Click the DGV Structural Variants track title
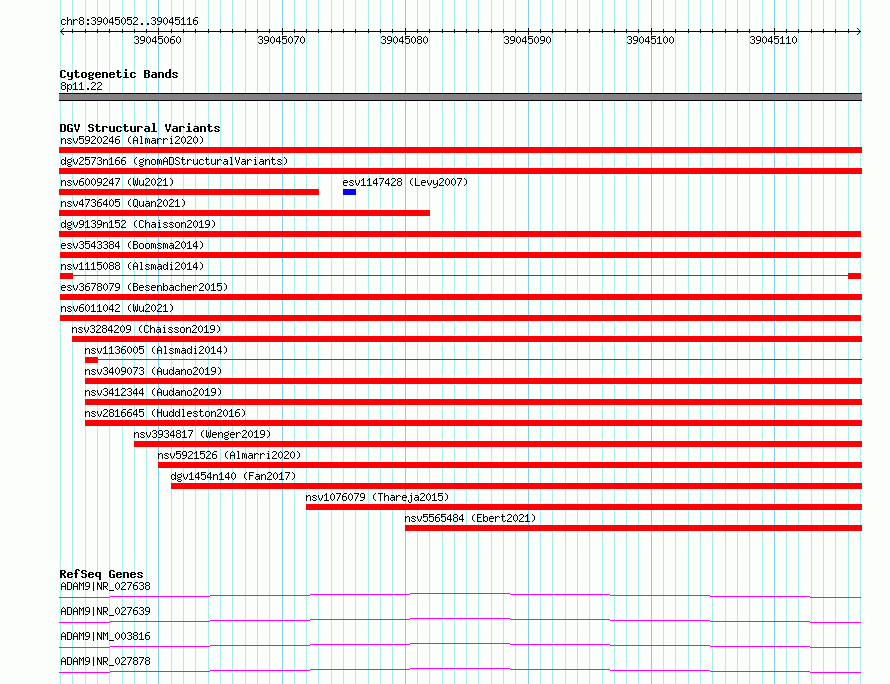 coord(140,128)
